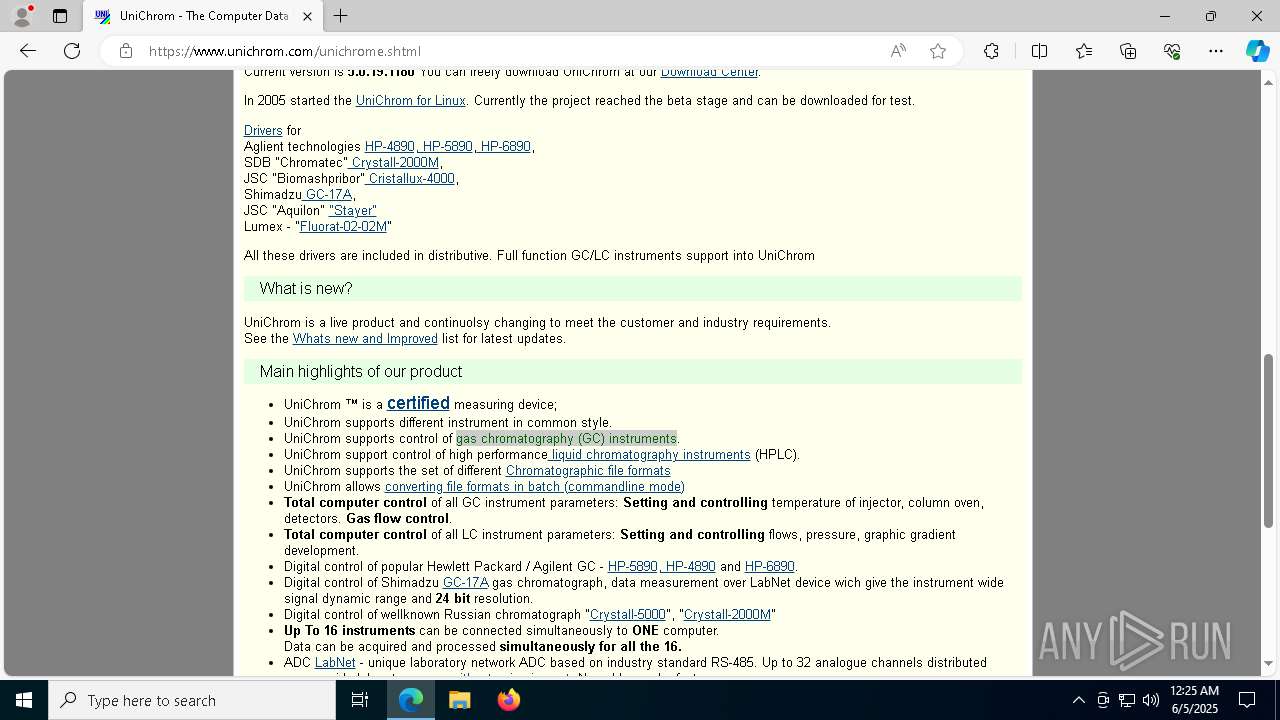Click the certified link
Image resolution: width=1280 pixels, height=720 pixels.
[418, 403]
